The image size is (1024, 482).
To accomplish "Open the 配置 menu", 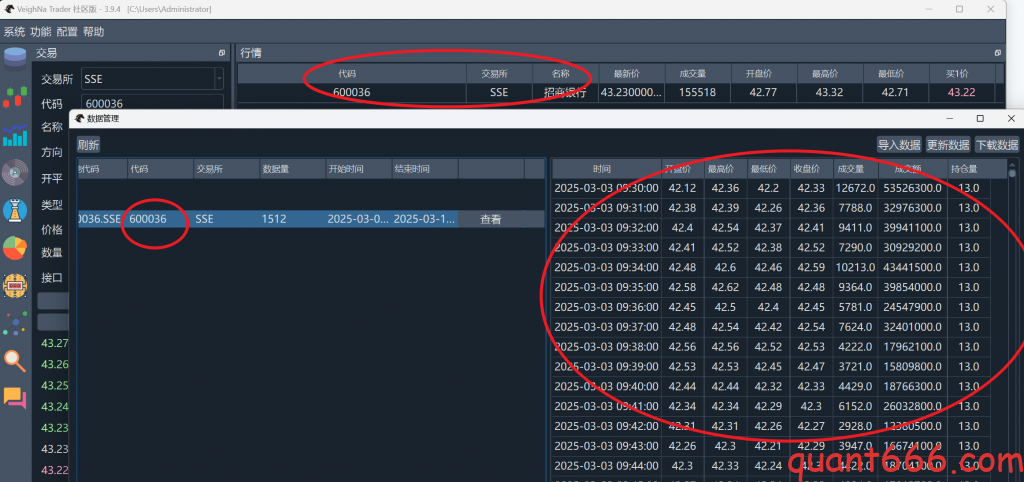I will pyautogui.click(x=67, y=31).
